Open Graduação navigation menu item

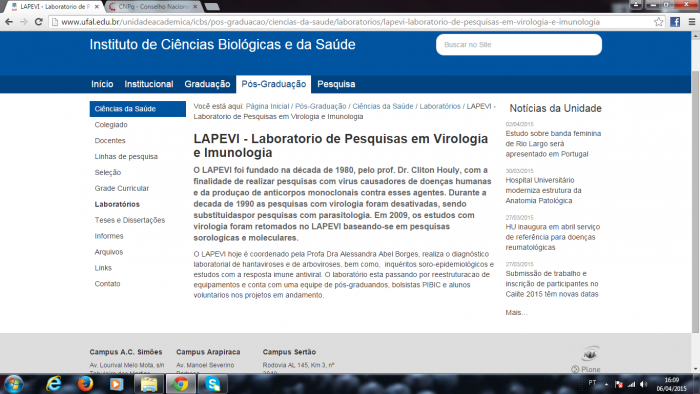point(207,84)
